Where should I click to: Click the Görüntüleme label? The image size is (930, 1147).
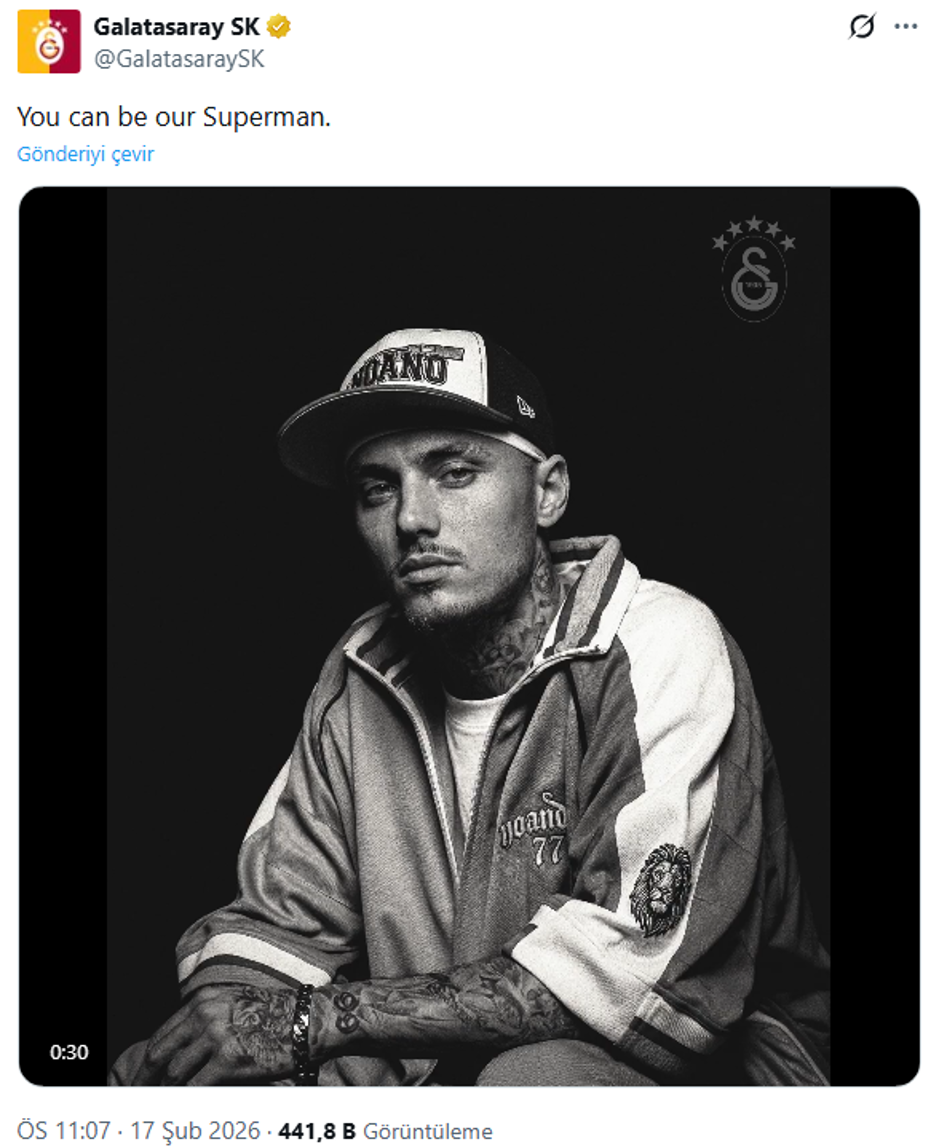427,1131
